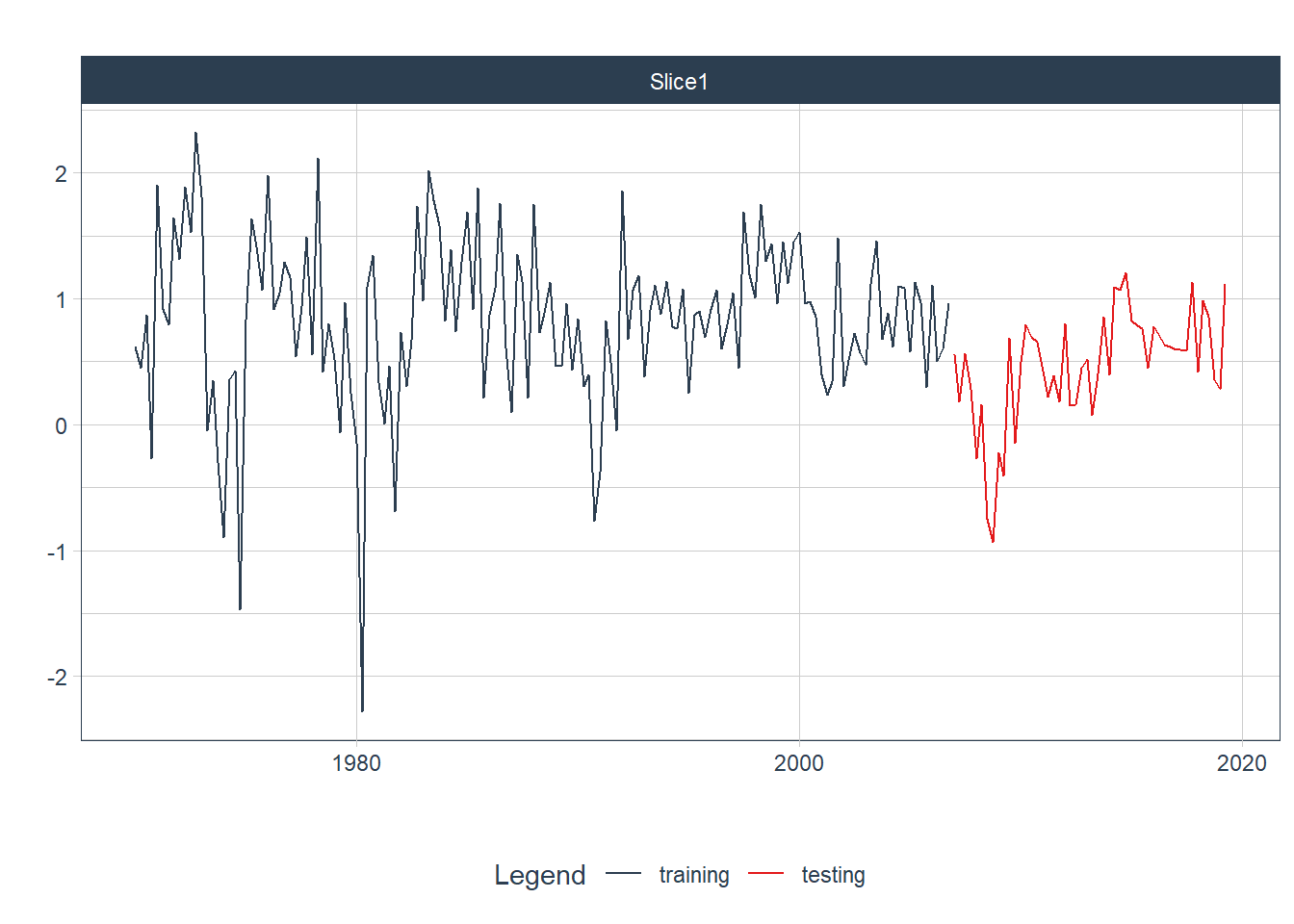Click the Legend title
This screenshot has height=924, width=1294.
pos(539,875)
